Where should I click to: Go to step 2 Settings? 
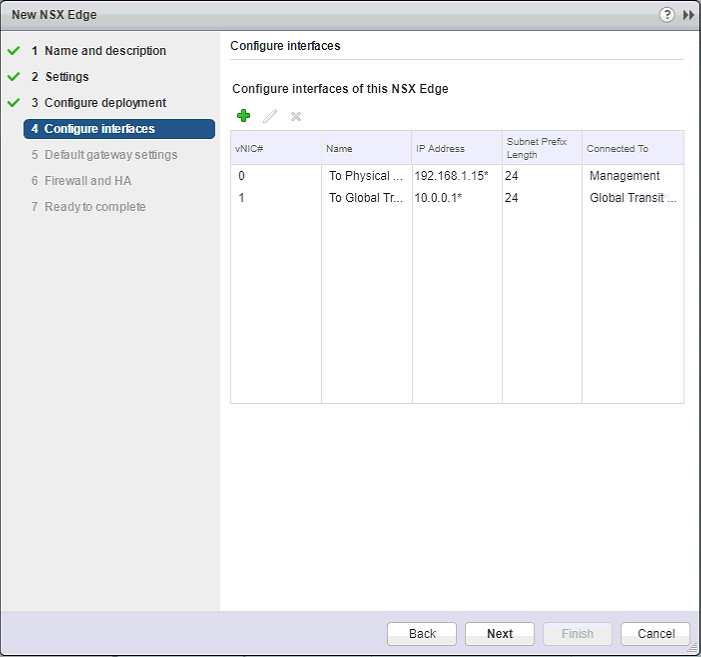pos(66,77)
